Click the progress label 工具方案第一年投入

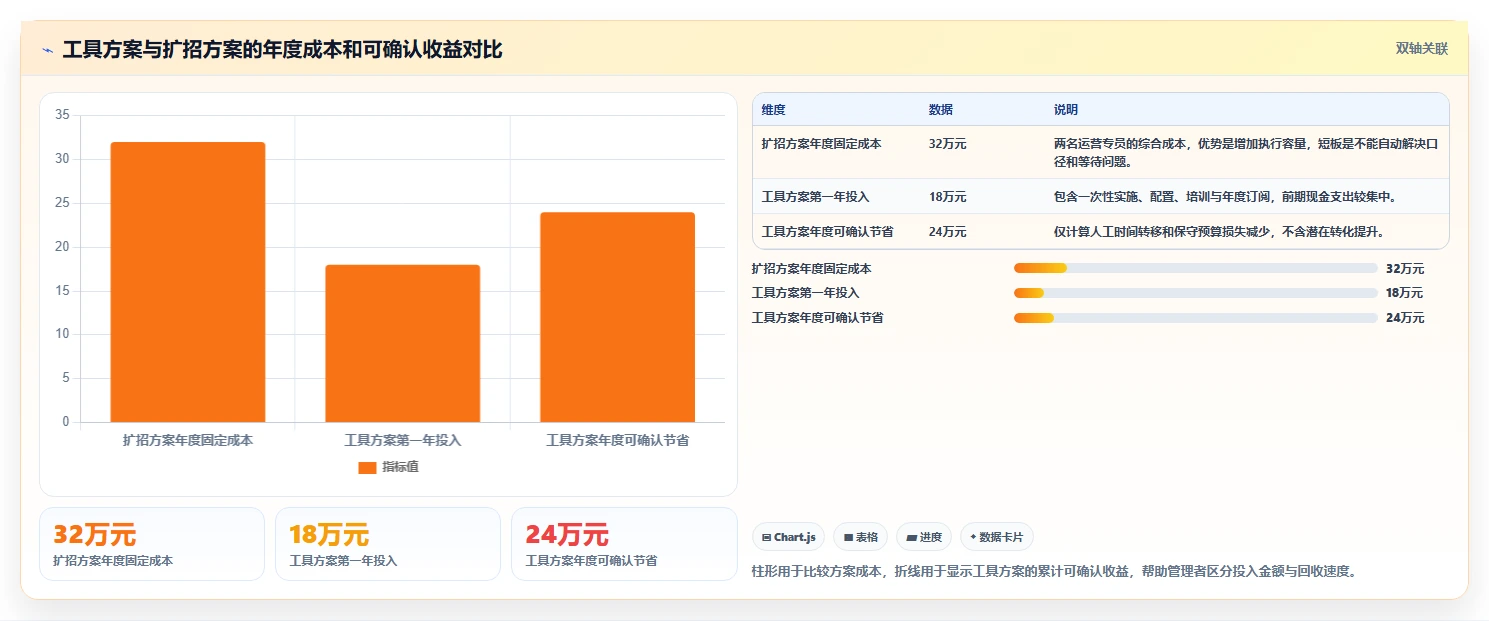[x=805, y=293]
